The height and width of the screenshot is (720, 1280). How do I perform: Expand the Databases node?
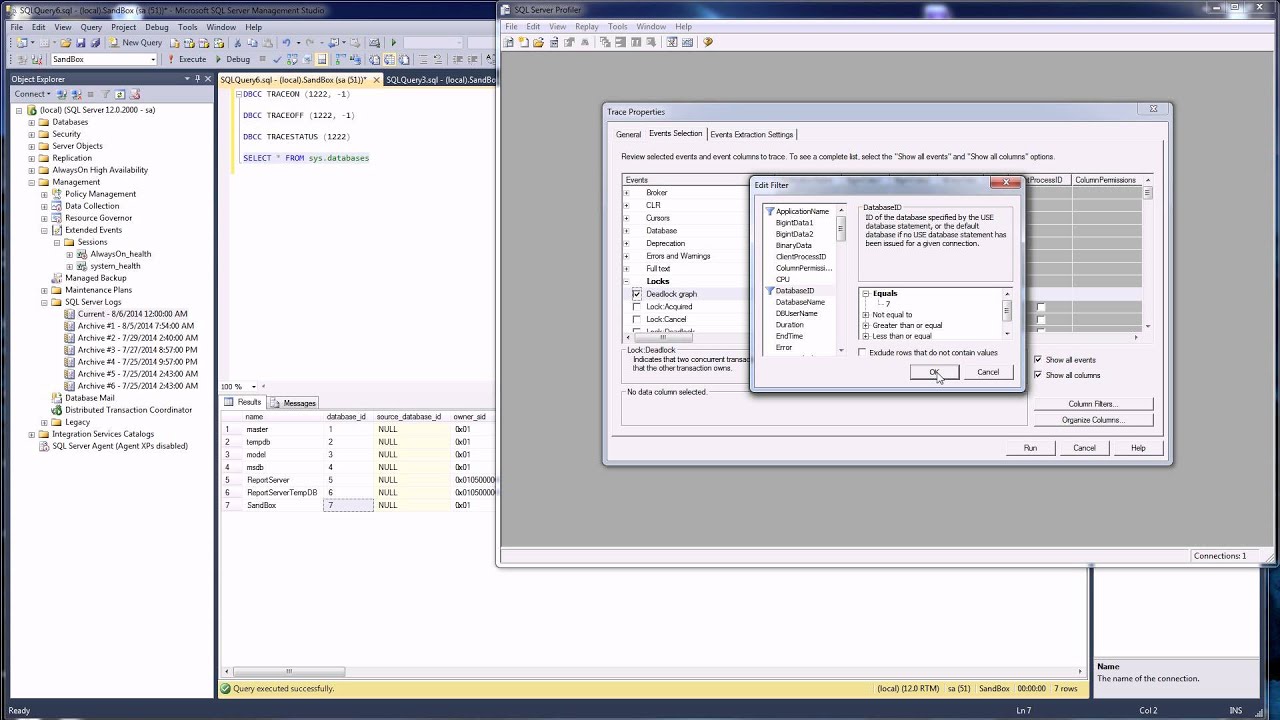[31, 122]
